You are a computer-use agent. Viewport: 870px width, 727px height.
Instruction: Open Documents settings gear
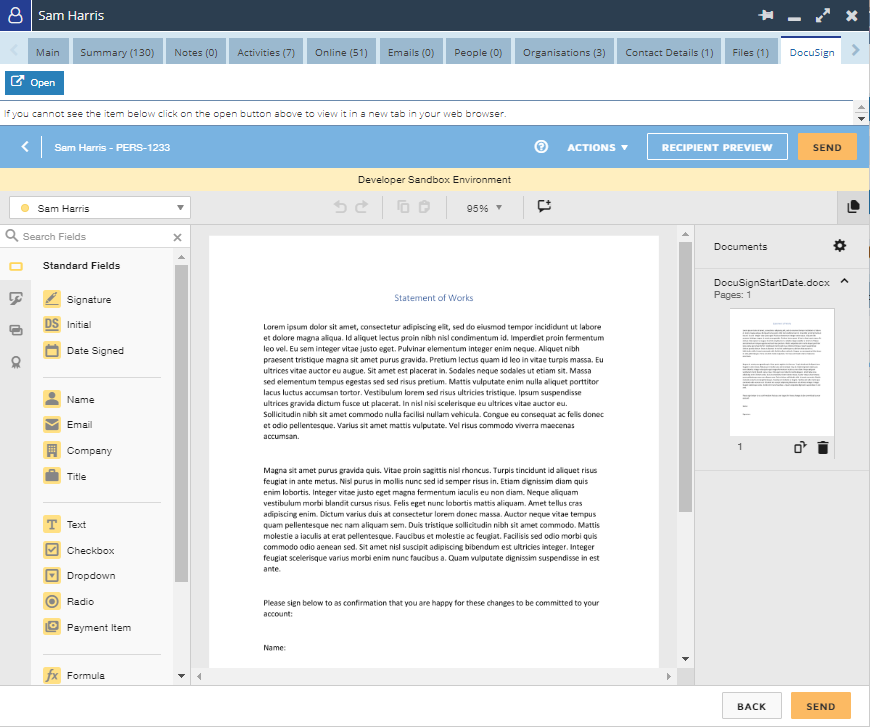839,245
